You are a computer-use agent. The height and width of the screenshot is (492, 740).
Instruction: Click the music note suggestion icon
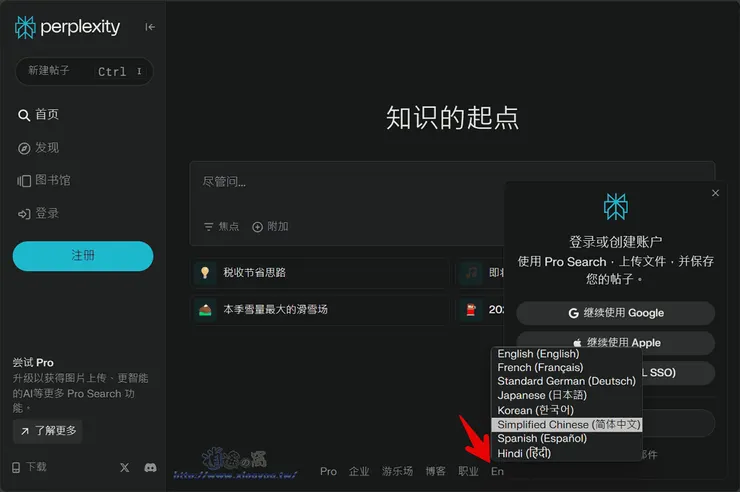(x=471, y=273)
